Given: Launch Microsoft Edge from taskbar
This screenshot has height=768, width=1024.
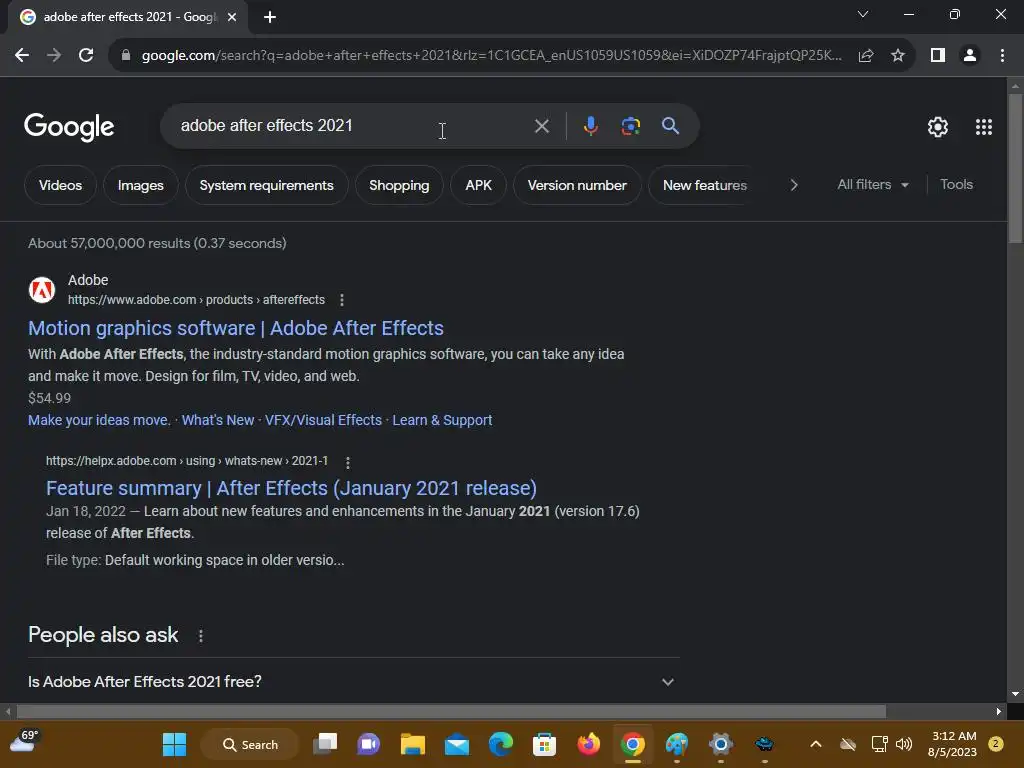Looking at the screenshot, I should (x=501, y=744).
